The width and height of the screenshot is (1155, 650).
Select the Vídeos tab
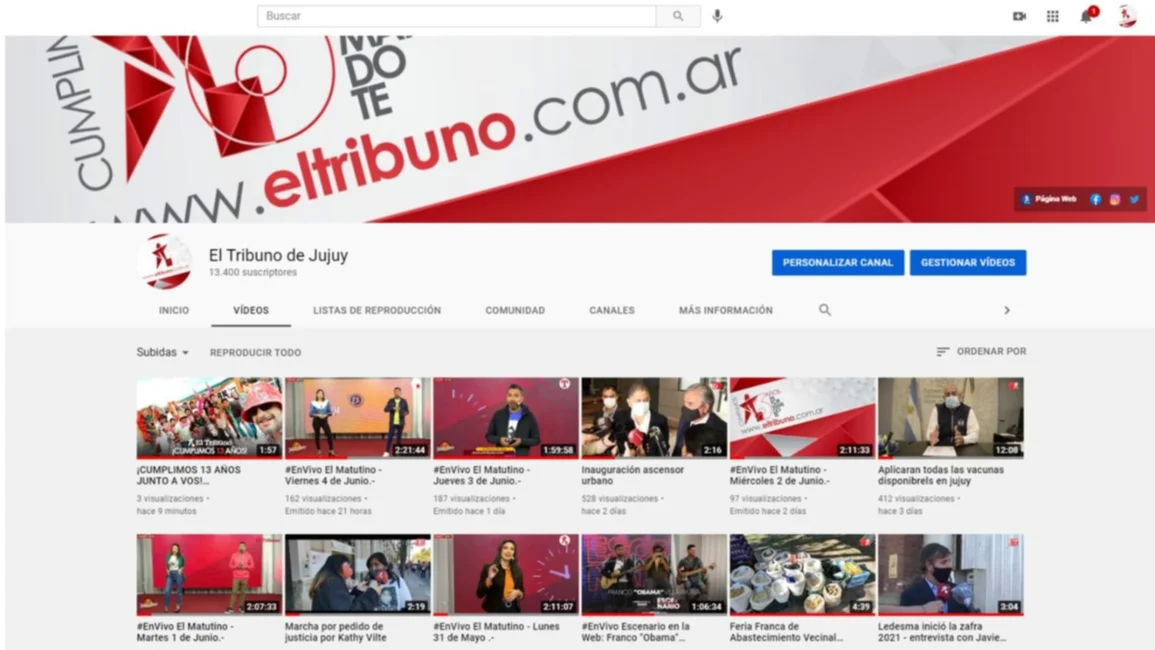pyautogui.click(x=251, y=310)
